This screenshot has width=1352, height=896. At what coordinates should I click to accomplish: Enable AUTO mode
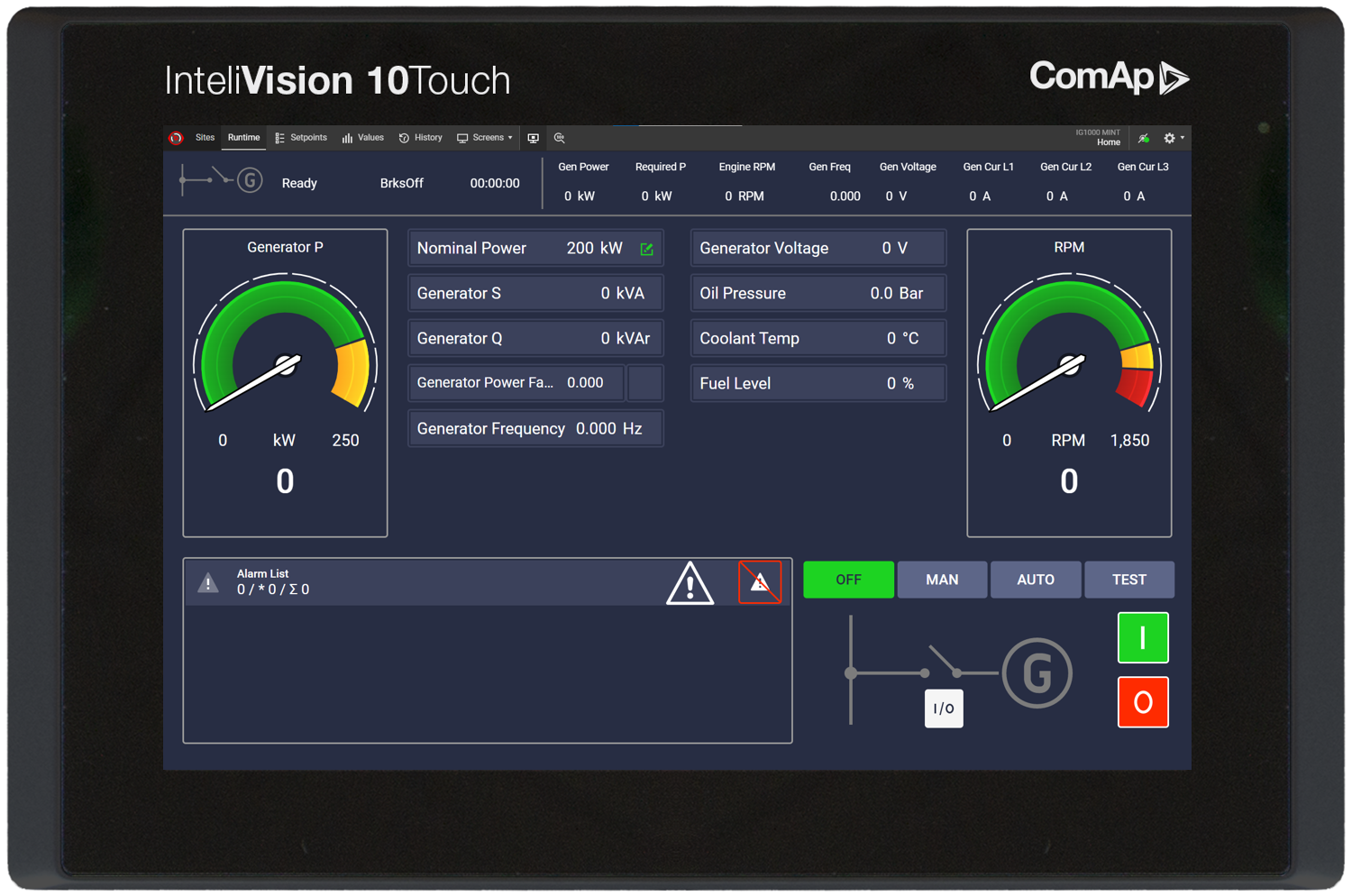(1035, 580)
